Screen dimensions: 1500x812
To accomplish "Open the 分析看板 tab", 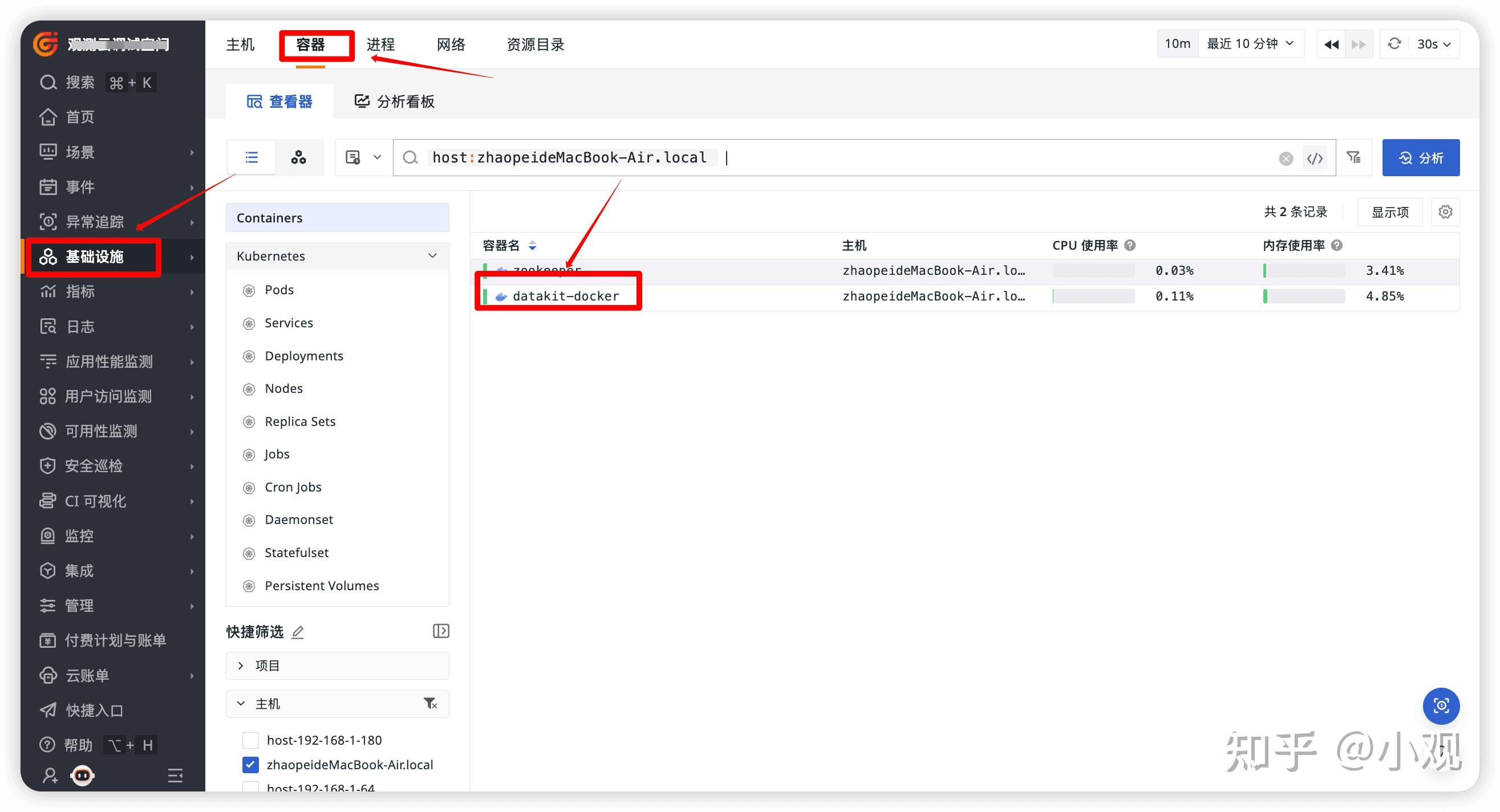I will pyautogui.click(x=394, y=101).
